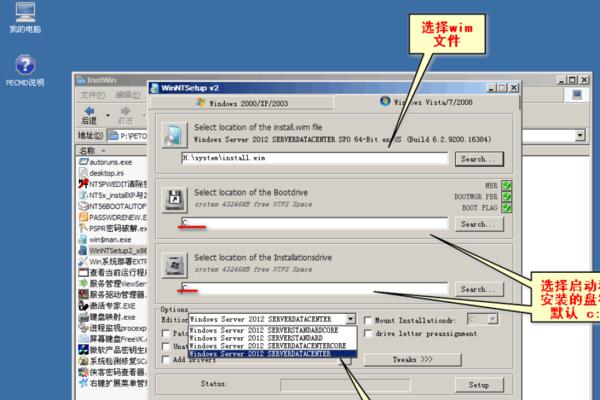Click the Installationsdrive path input field
This screenshot has height=400, width=600.
pyautogui.click(x=315, y=288)
